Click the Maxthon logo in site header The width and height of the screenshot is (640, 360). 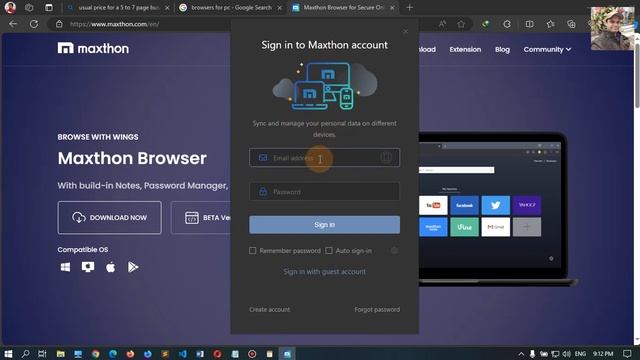93,49
